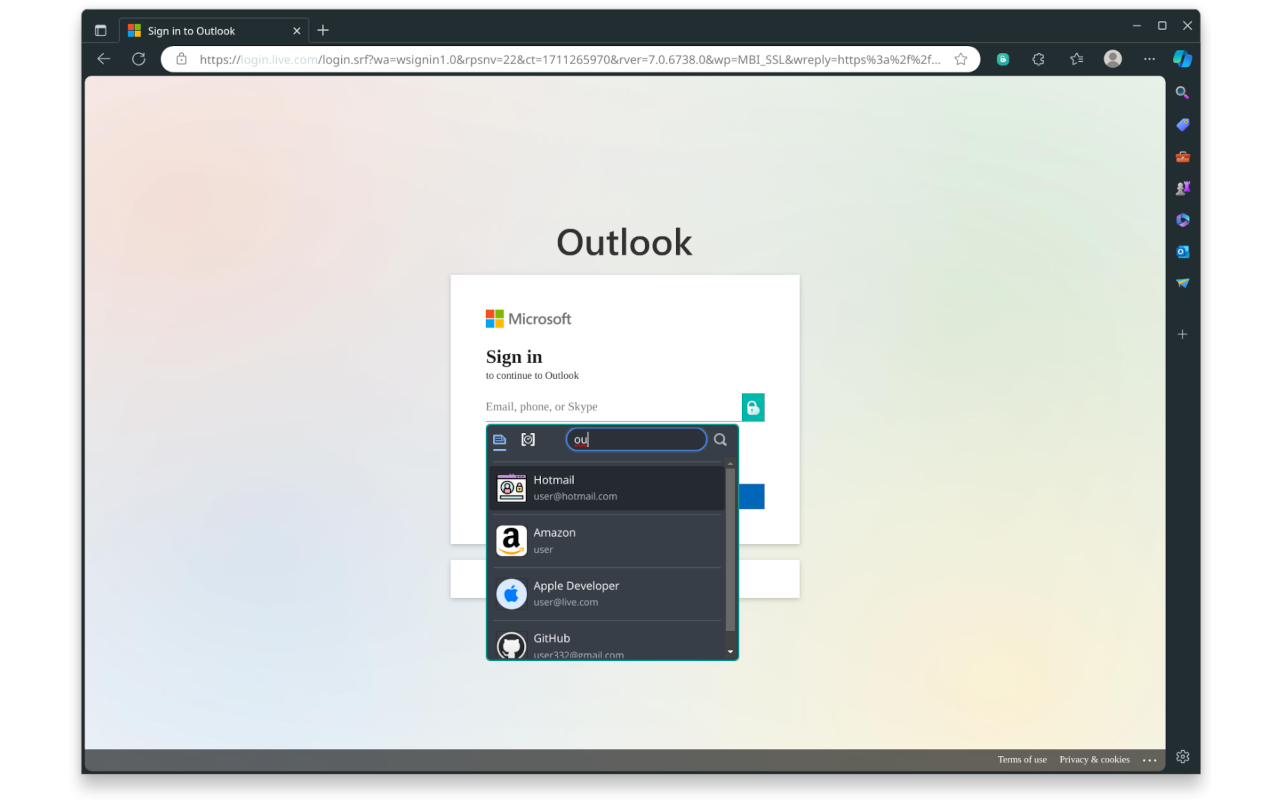
Task: Click the green lock autofill icon
Action: click(753, 407)
